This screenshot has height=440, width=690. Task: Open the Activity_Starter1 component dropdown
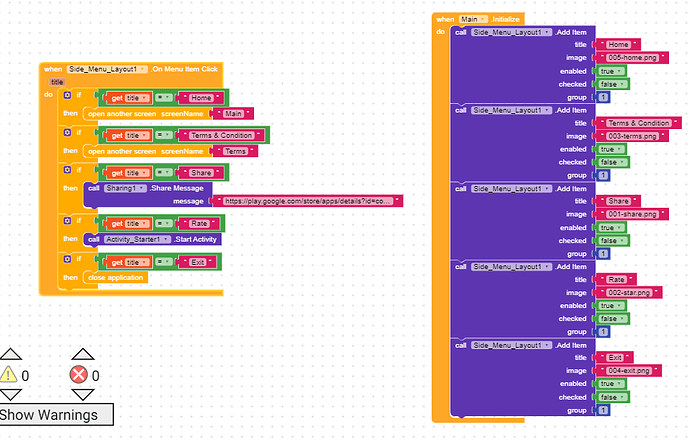click(139, 239)
